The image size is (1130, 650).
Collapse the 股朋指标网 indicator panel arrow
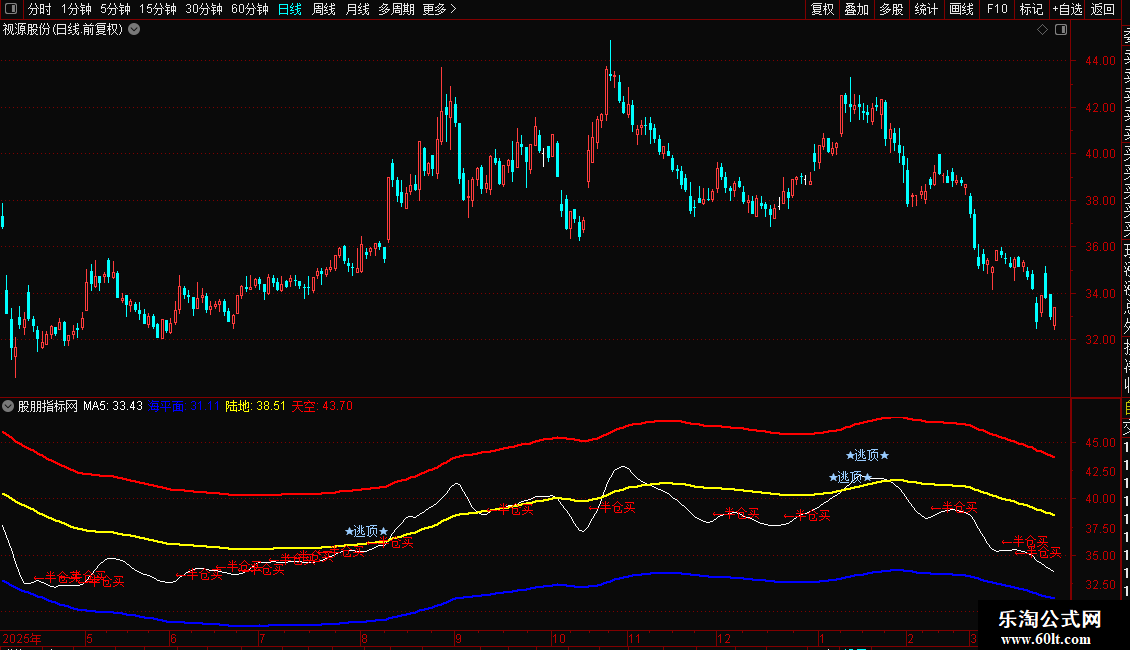8,406
